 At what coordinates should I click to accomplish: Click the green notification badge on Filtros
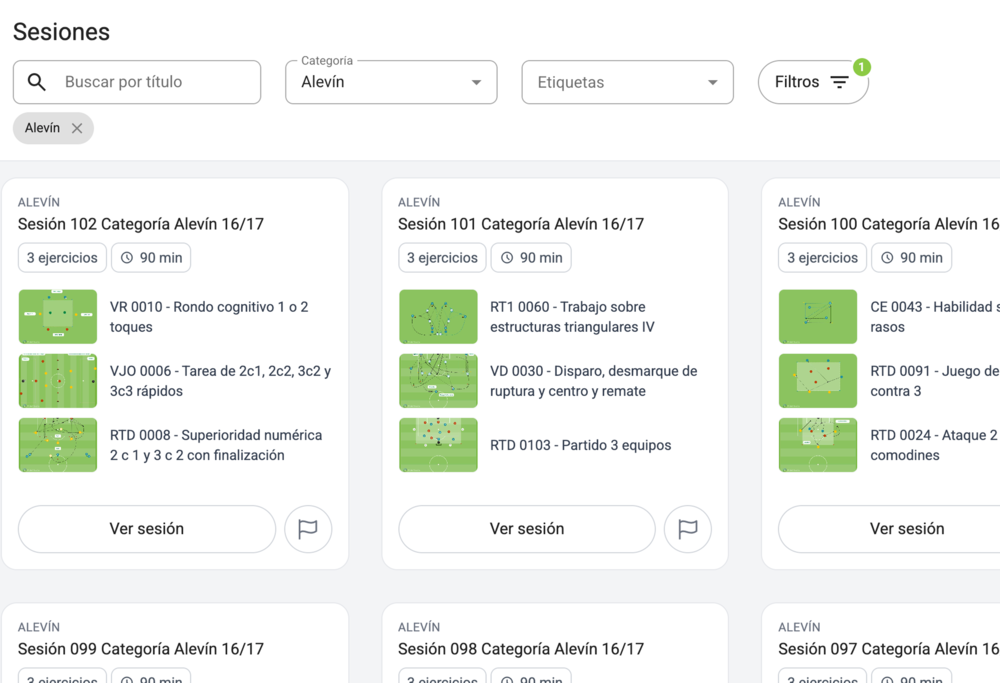pos(861,65)
